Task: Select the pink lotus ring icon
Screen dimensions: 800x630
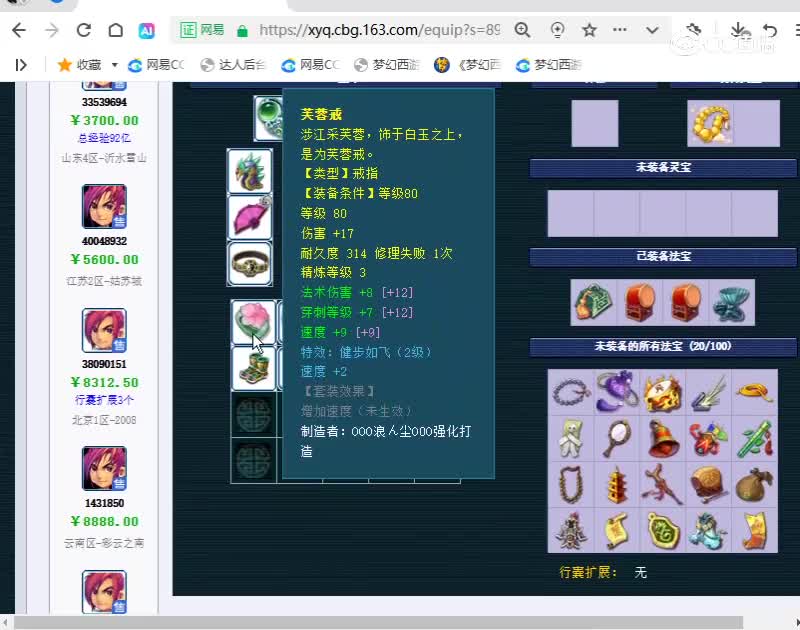Action: click(x=253, y=321)
